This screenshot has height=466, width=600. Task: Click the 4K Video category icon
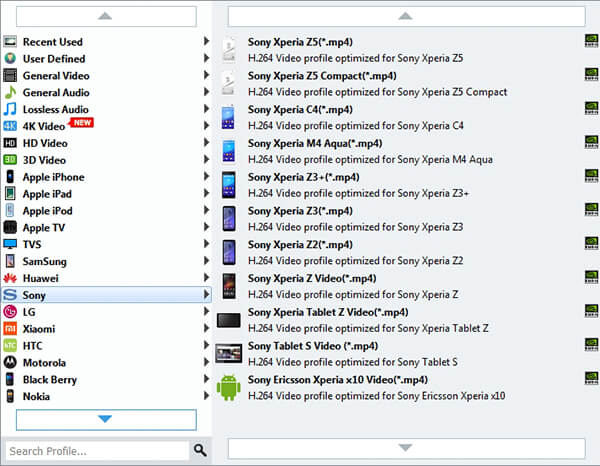tap(11, 126)
